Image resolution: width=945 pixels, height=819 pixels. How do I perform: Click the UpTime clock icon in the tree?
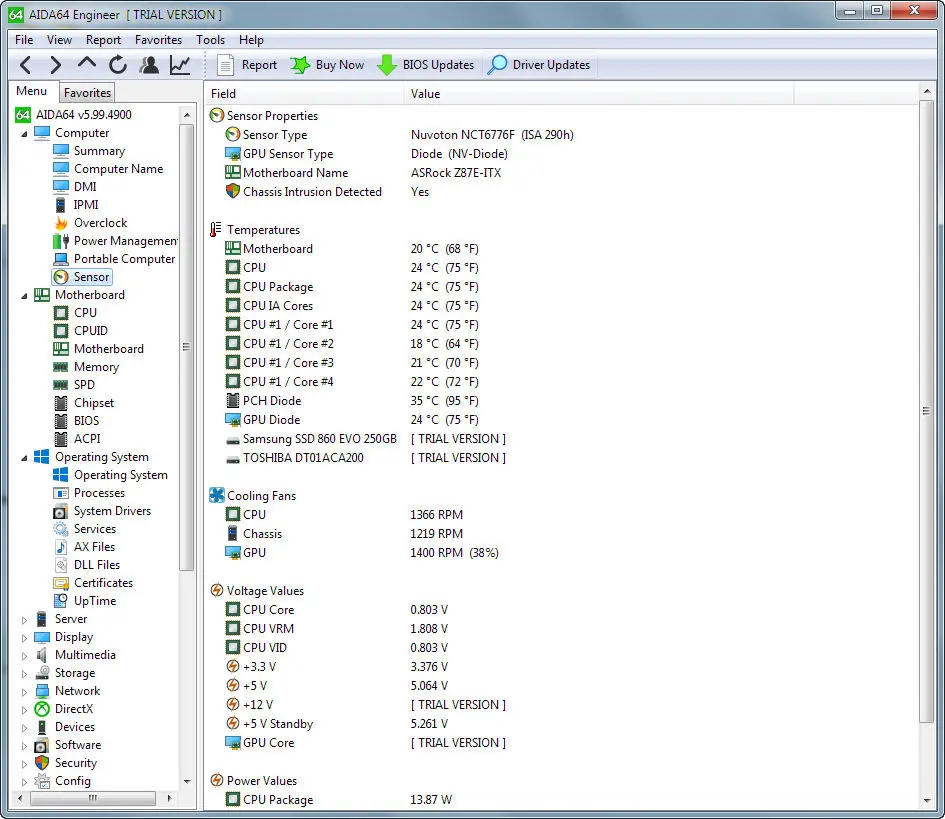61,601
